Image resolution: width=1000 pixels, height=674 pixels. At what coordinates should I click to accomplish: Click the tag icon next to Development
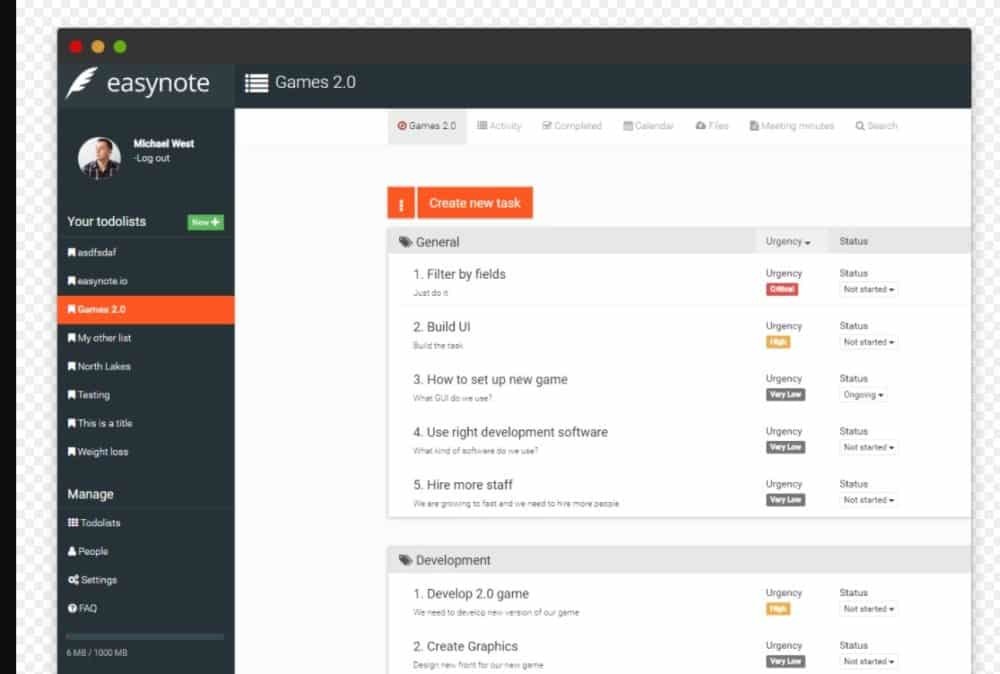[x=405, y=561]
